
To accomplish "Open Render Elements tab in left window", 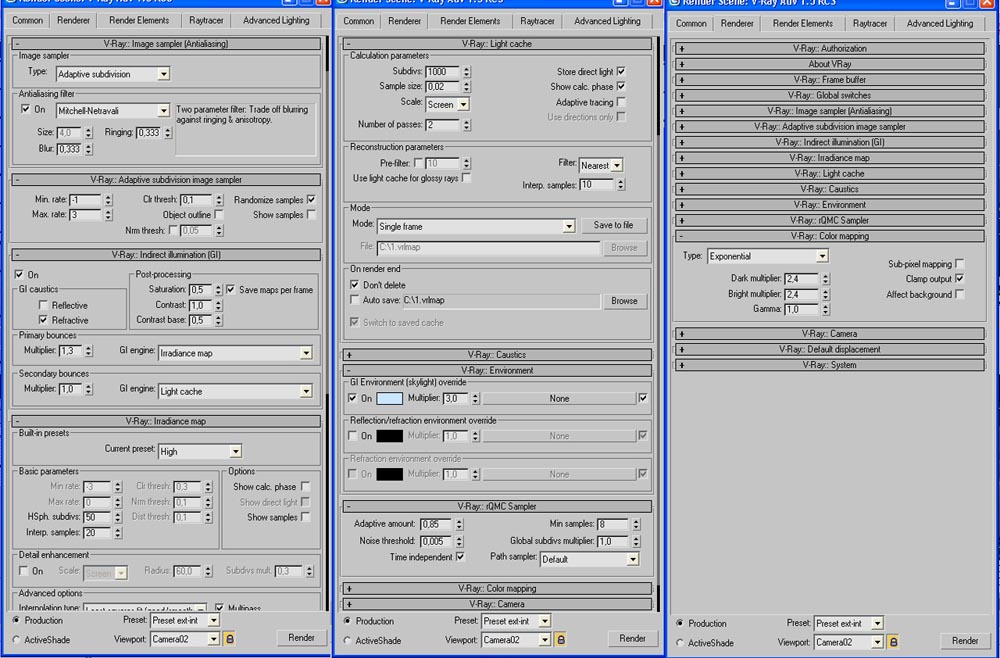I will (139, 20).
